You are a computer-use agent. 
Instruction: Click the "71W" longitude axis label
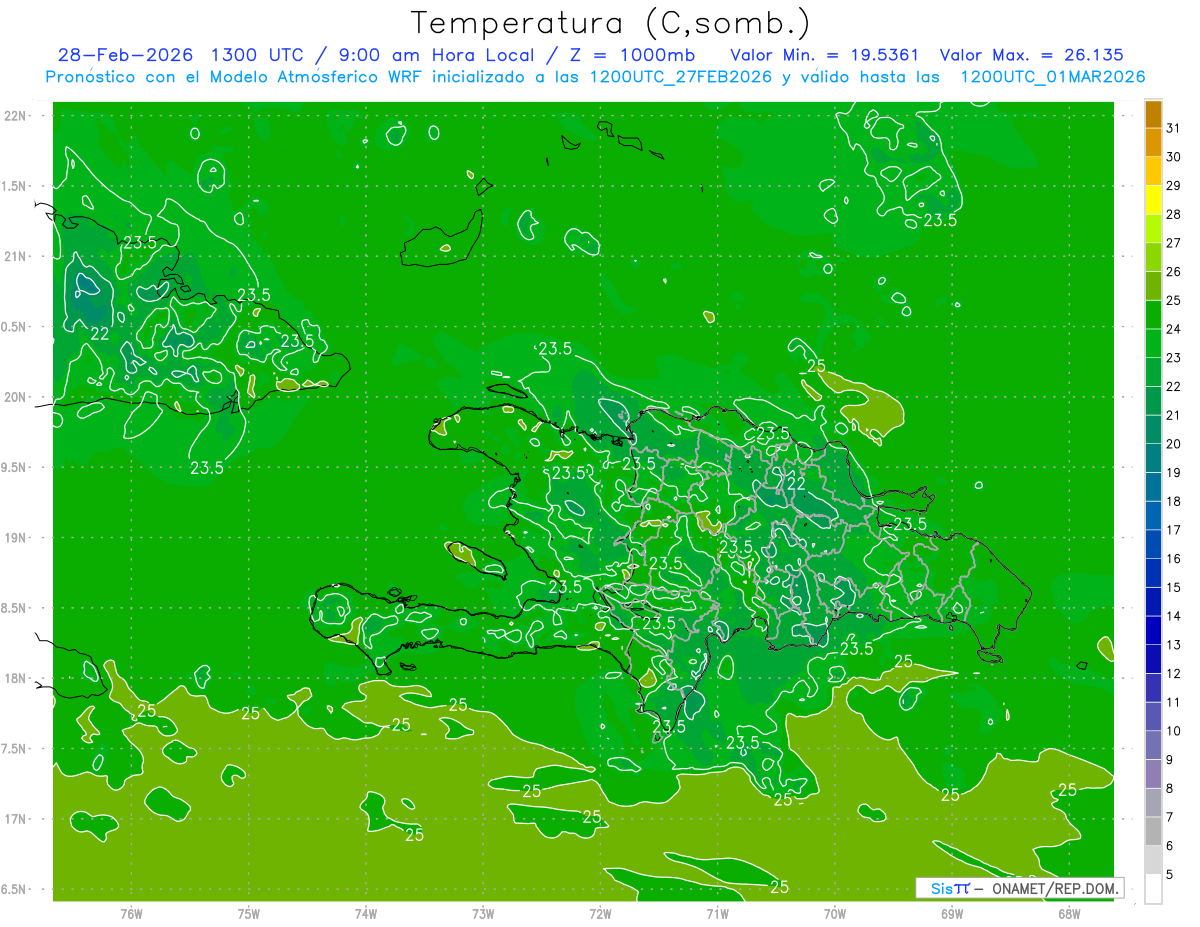[x=717, y=914]
